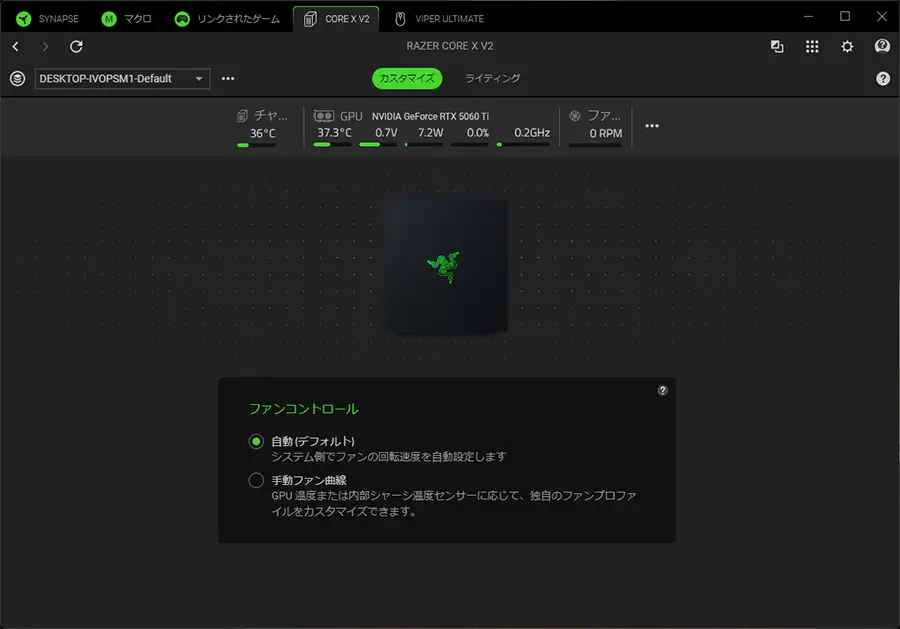Click the help question mark below settings
This screenshot has height=629, width=900.
[x=882, y=78]
